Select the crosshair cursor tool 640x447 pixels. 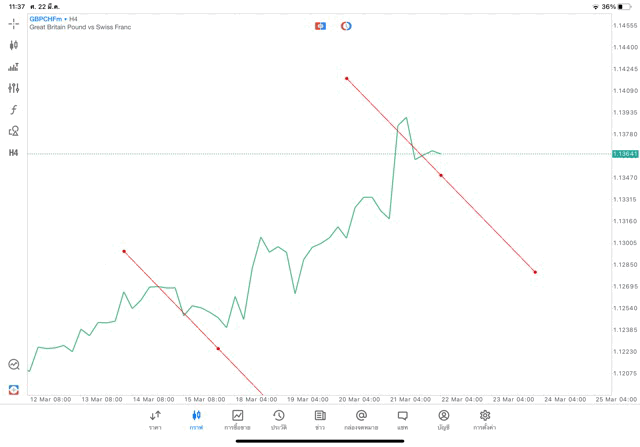[14, 23]
